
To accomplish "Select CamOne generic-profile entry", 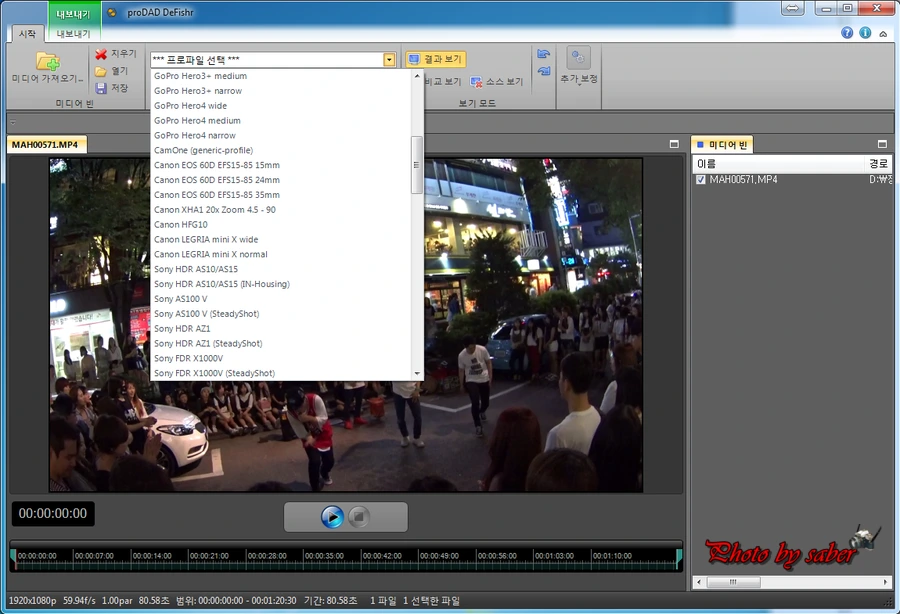I will [203, 150].
